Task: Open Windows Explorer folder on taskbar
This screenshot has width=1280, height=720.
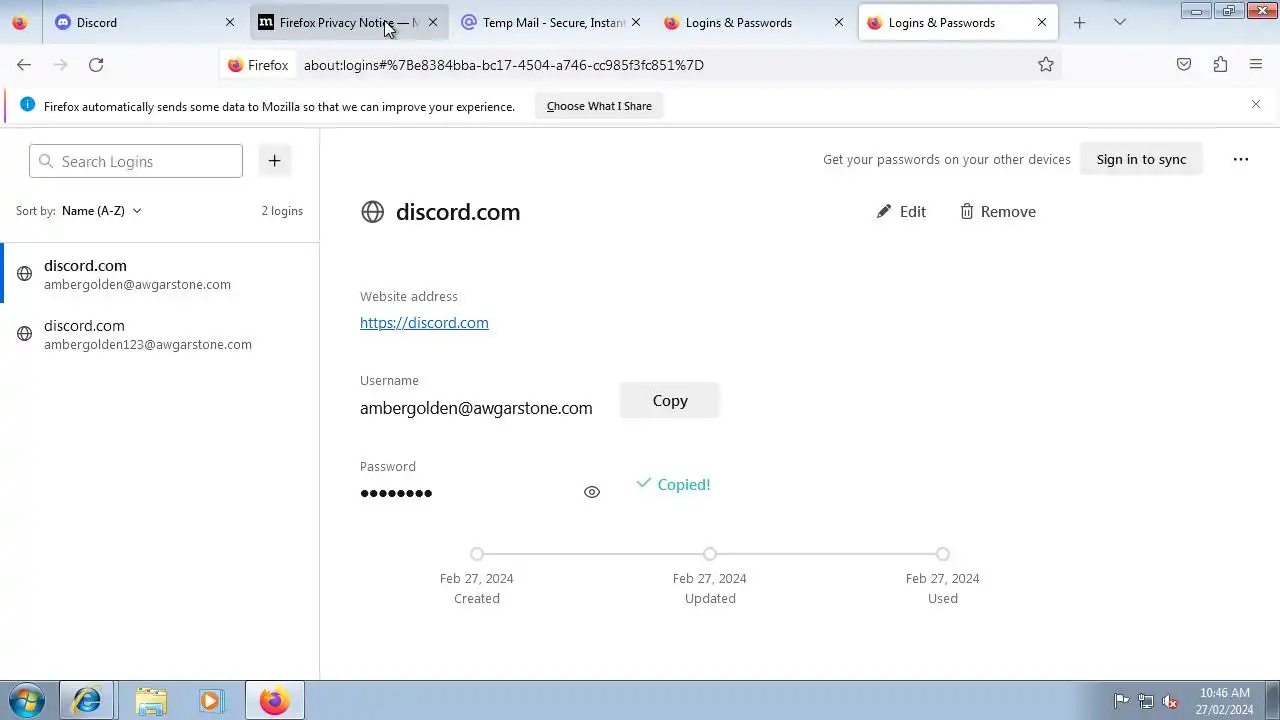Action: pos(151,700)
